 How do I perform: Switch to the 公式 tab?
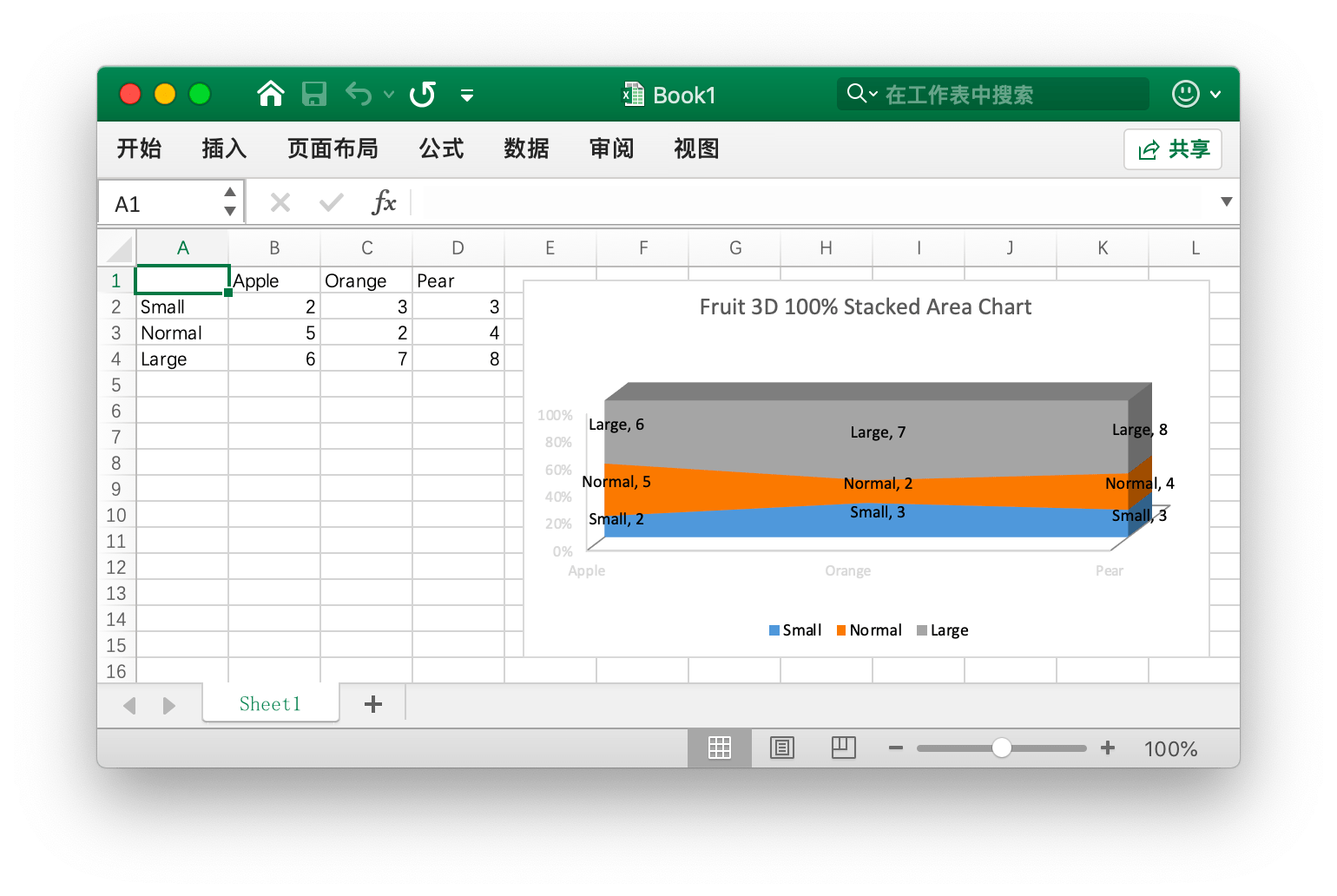441,148
